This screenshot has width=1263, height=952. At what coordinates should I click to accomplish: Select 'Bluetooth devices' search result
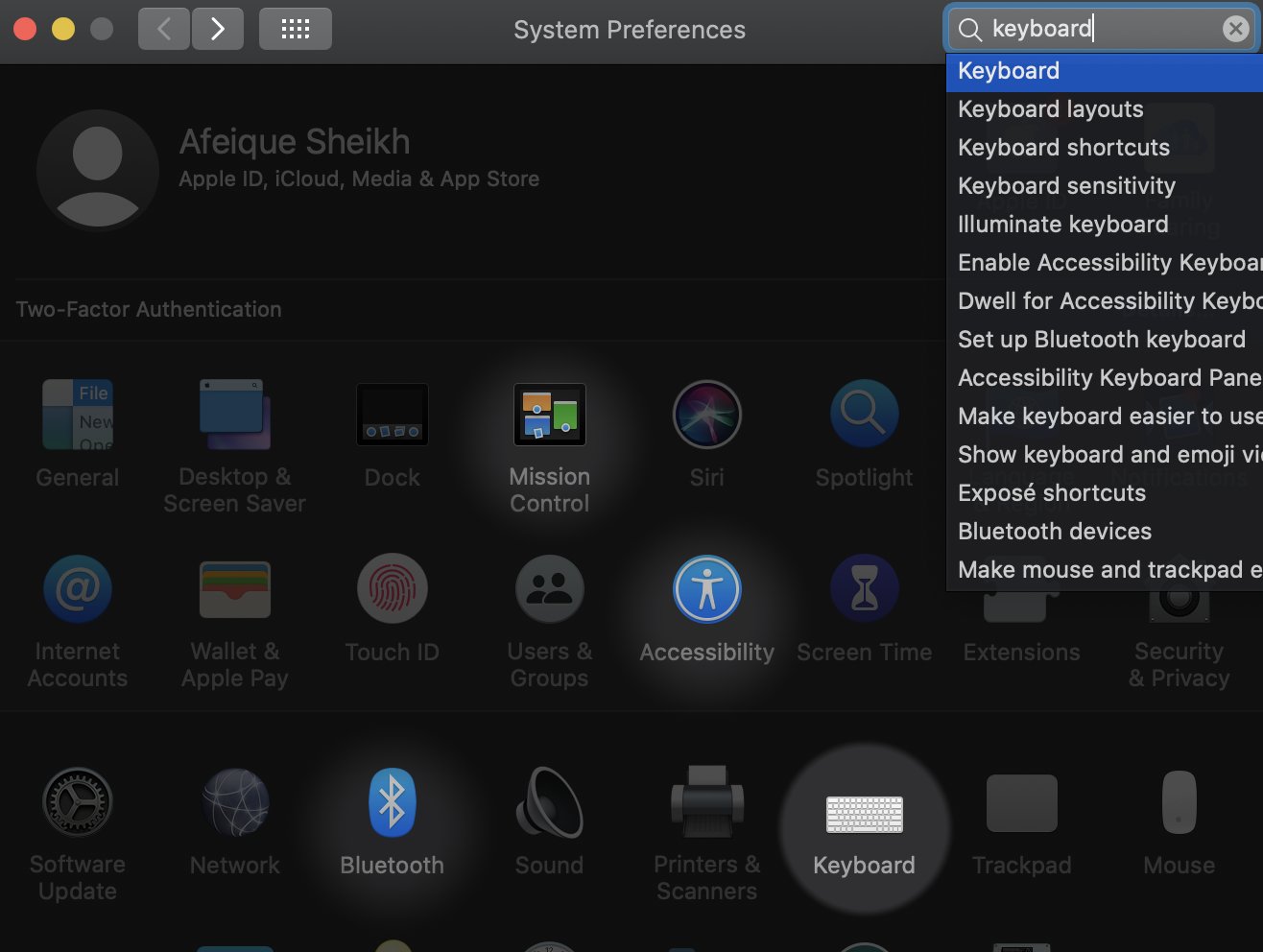click(x=1105, y=532)
